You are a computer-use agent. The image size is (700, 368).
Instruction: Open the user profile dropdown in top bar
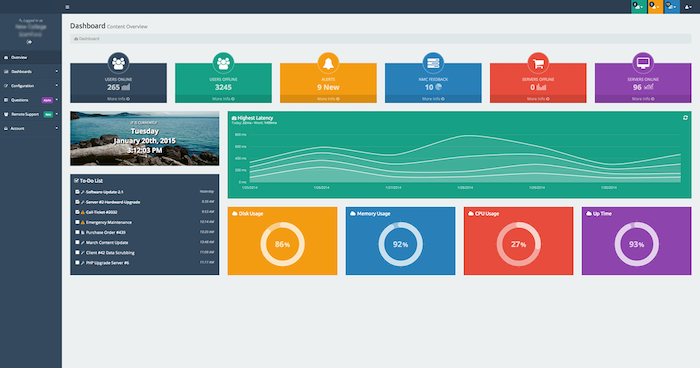[x=688, y=7]
